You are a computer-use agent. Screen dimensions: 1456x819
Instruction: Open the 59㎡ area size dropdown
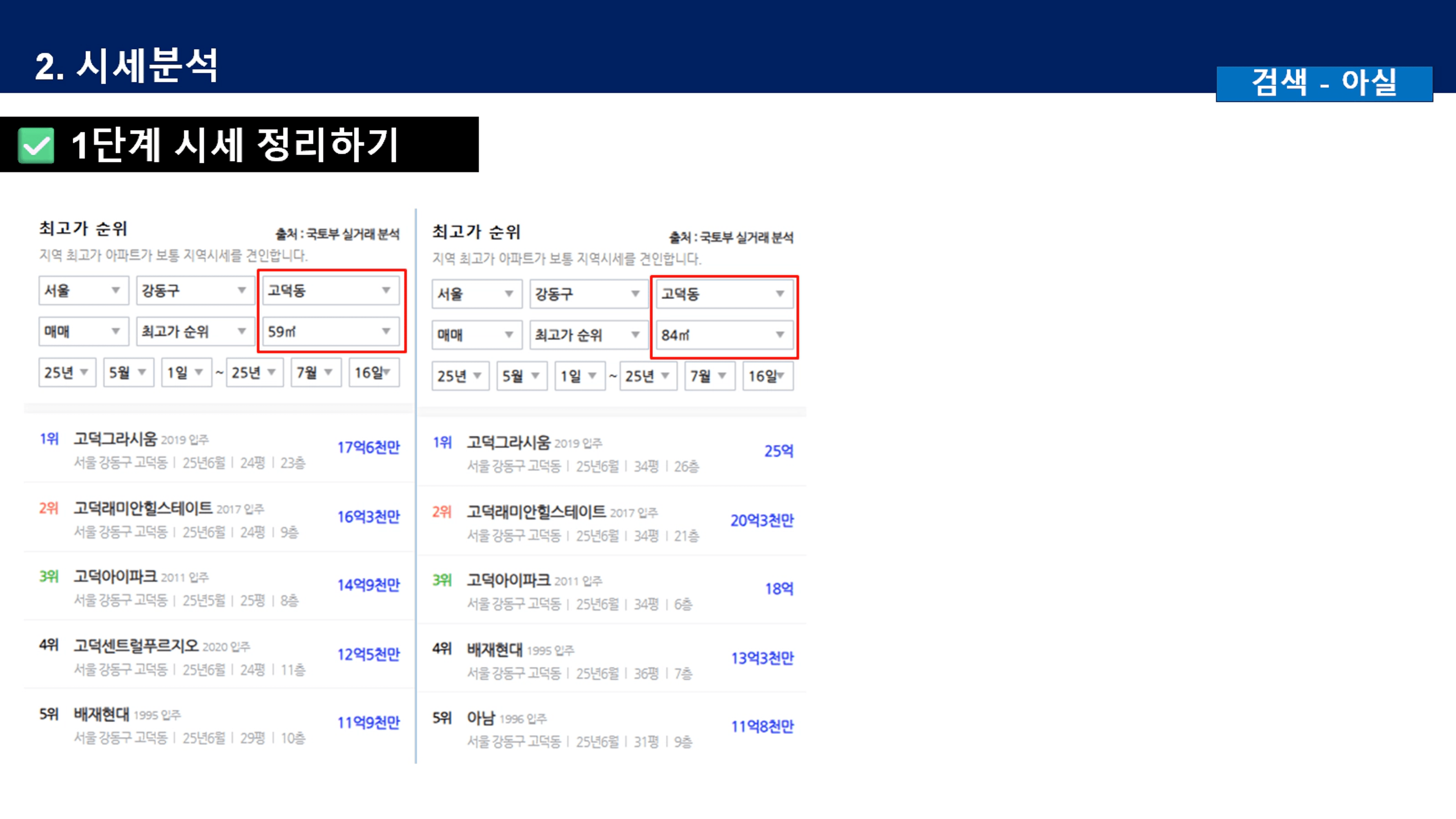click(331, 331)
